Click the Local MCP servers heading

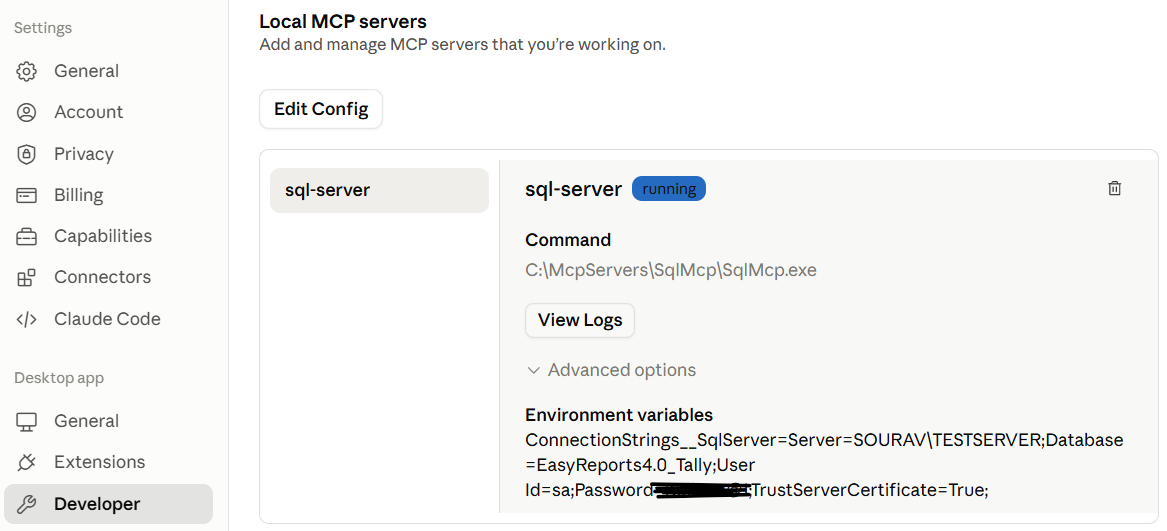[x=343, y=21]
